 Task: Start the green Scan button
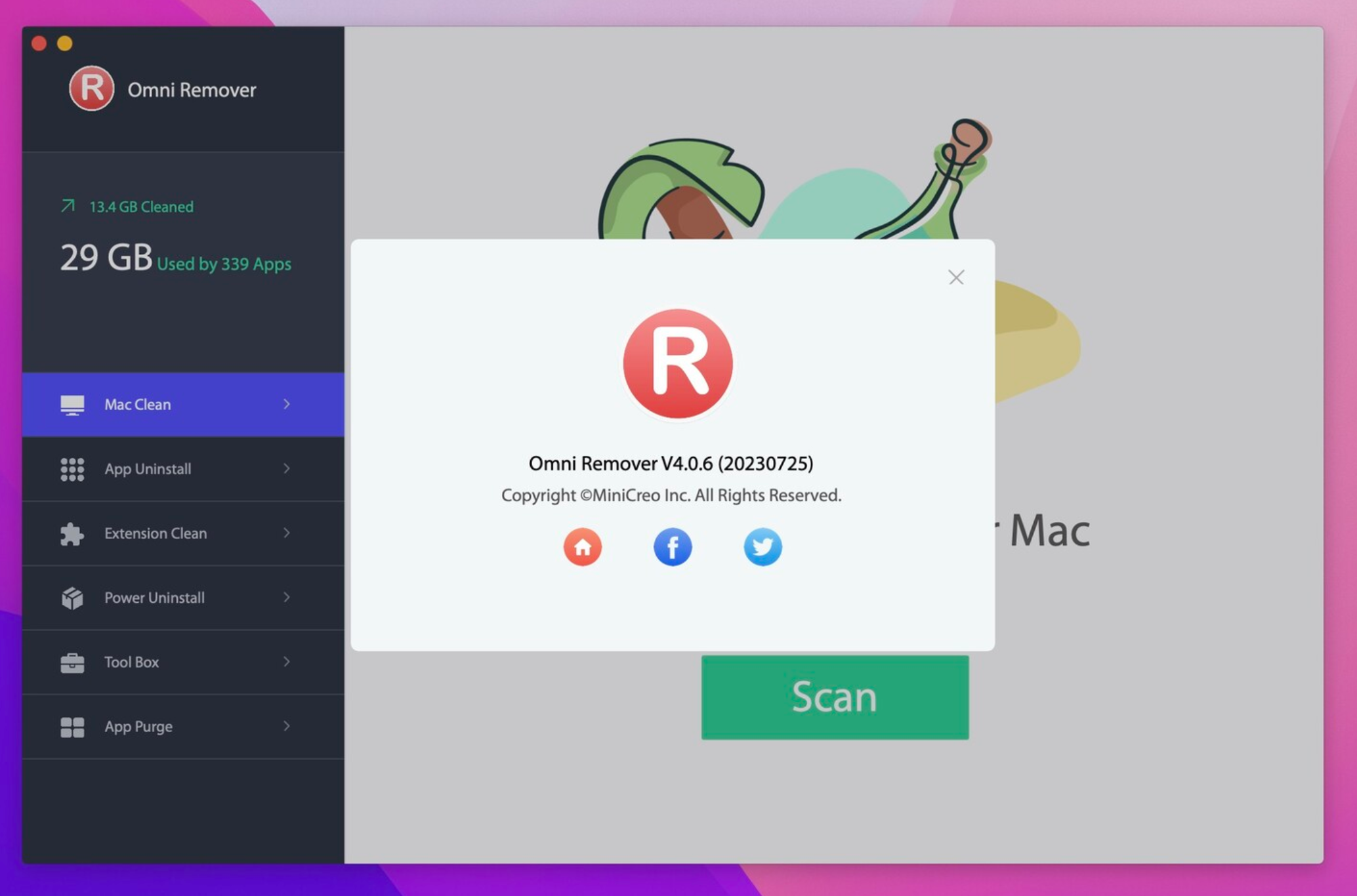[835, 697]
